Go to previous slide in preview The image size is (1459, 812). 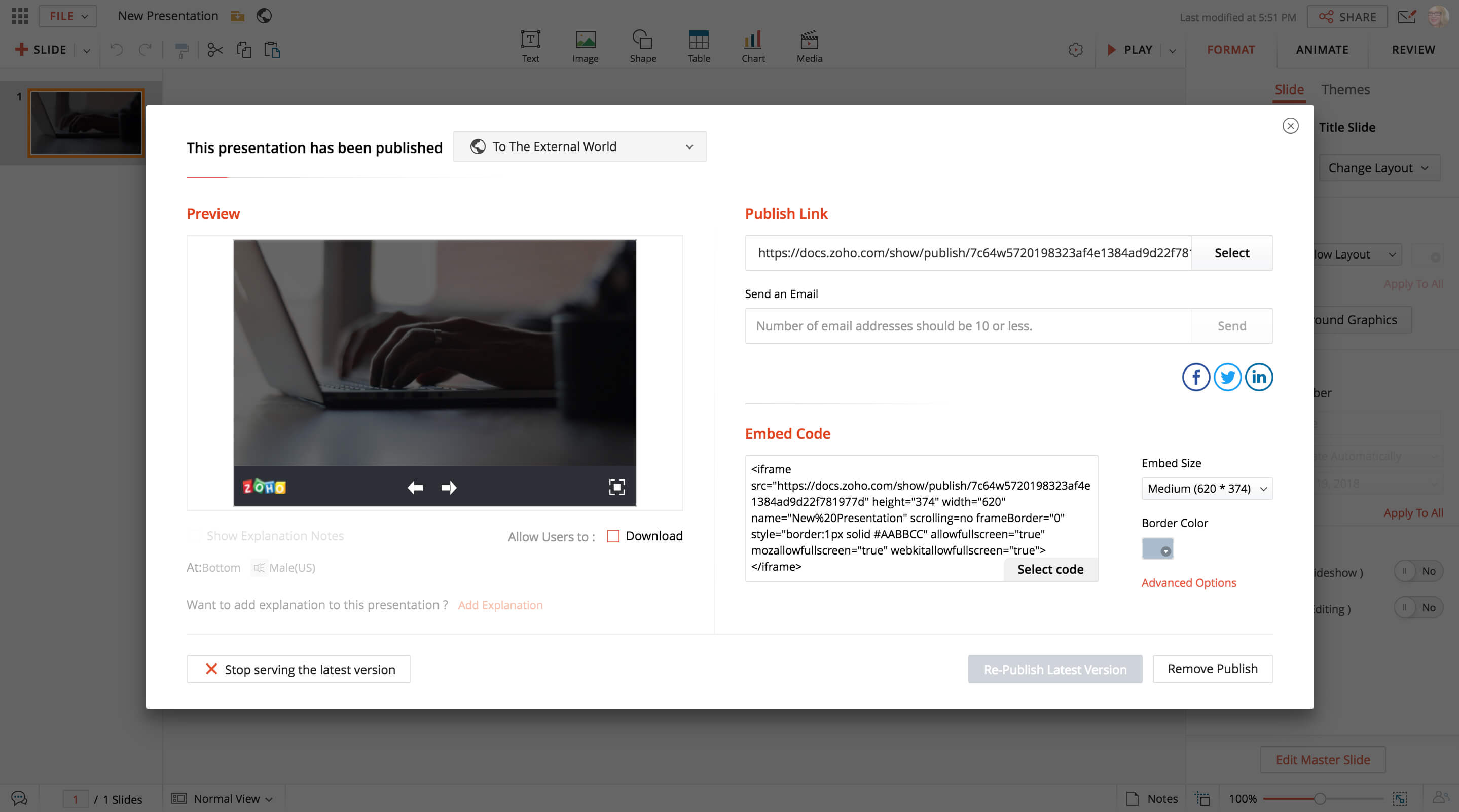[x=415, y=487]
